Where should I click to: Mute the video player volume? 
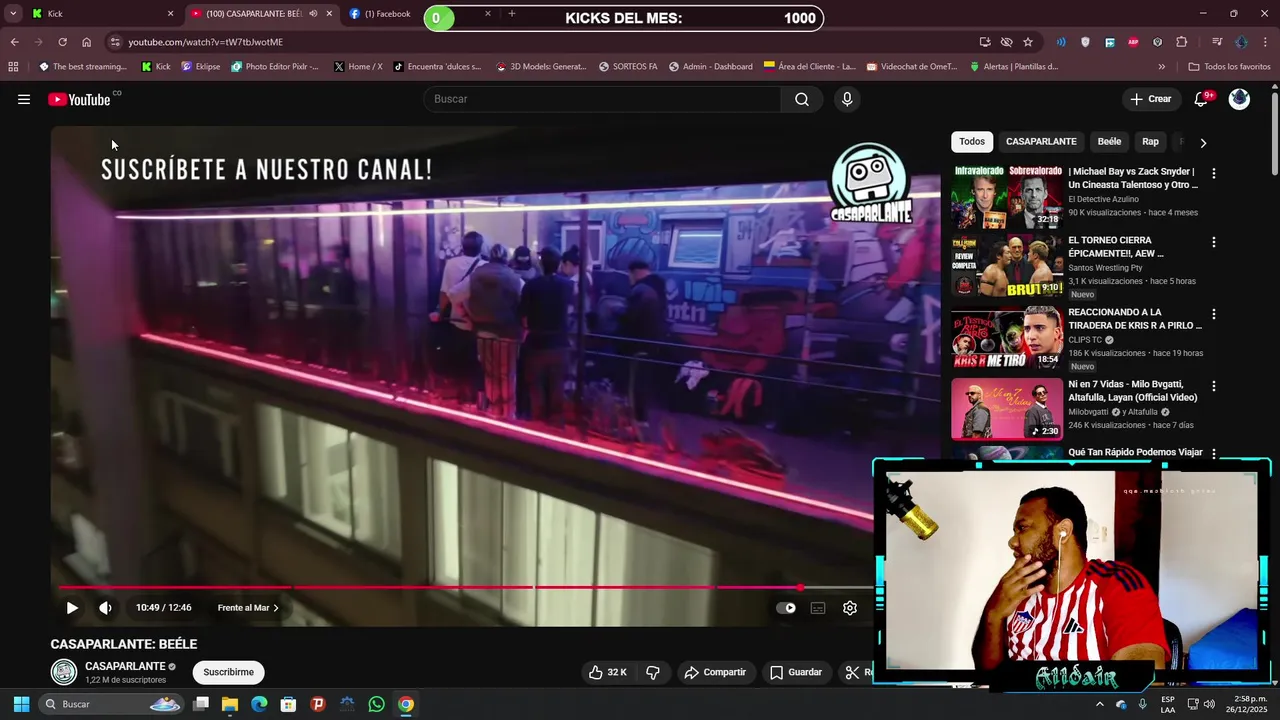coord(105,608)
